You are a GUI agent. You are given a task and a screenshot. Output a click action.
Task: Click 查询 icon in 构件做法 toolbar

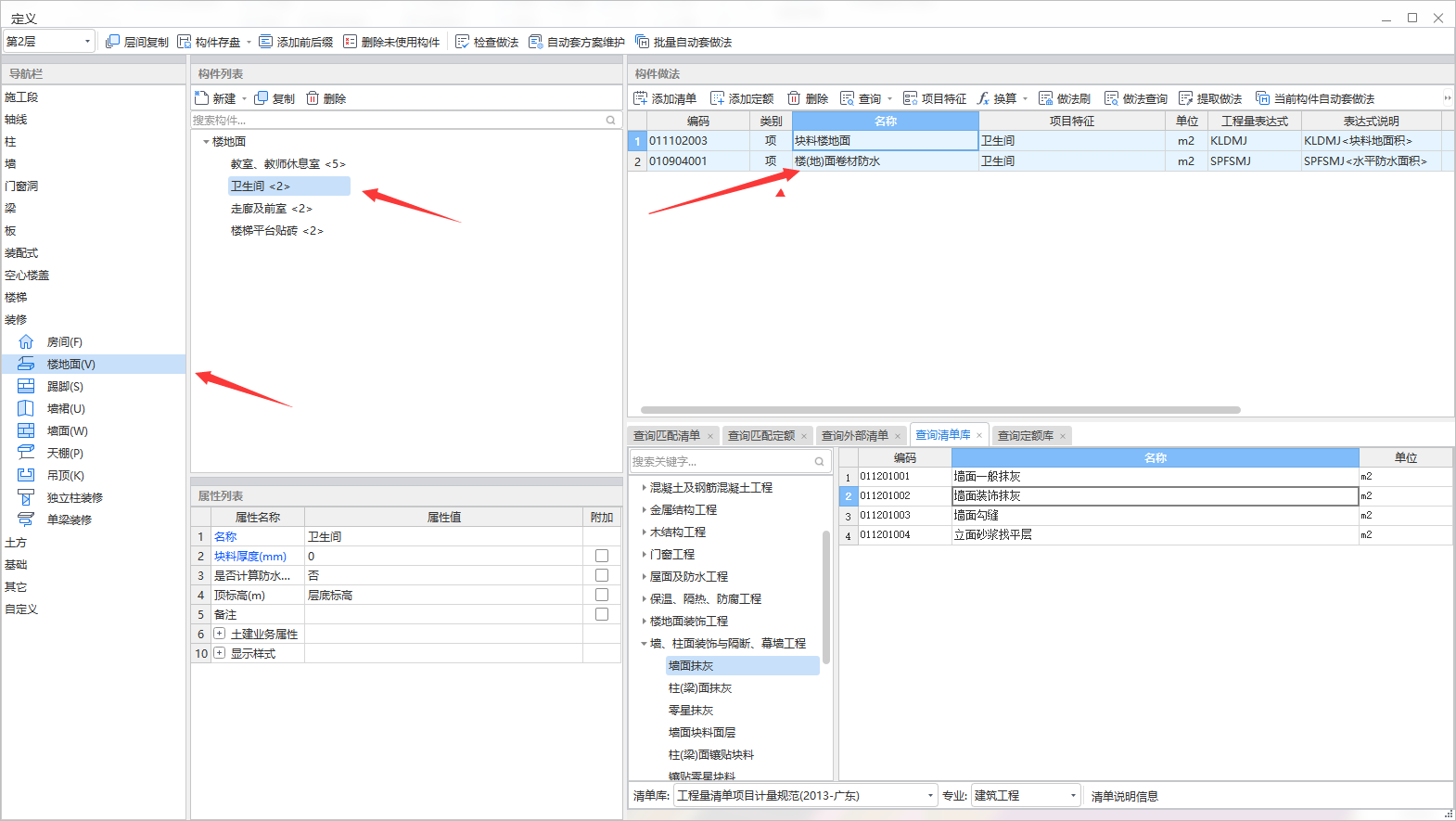[x=847, y=98]
